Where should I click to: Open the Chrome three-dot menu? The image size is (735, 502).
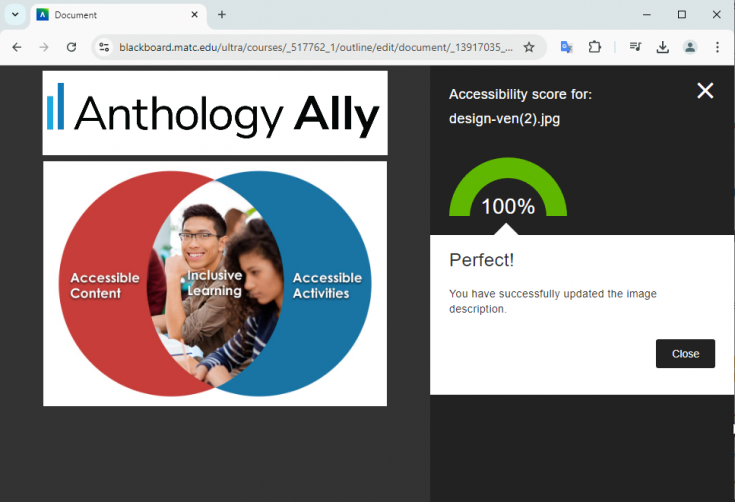(717, 47)
